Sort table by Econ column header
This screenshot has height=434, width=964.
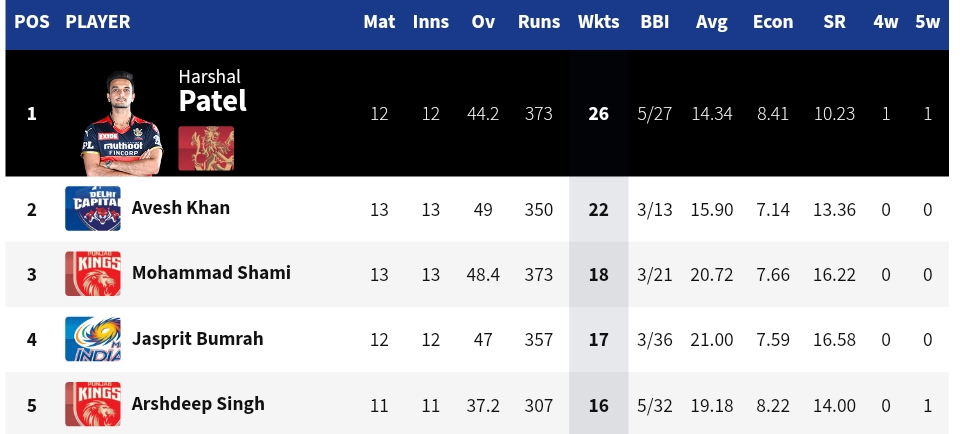tap(773, 22)
